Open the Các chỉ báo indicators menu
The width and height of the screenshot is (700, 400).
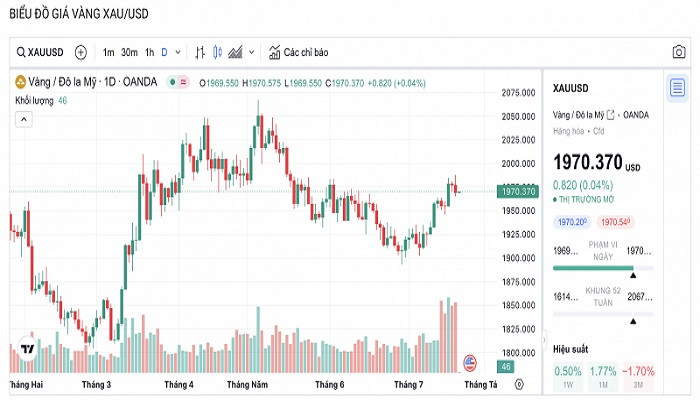pyautogui.click(x=298, y=52)
